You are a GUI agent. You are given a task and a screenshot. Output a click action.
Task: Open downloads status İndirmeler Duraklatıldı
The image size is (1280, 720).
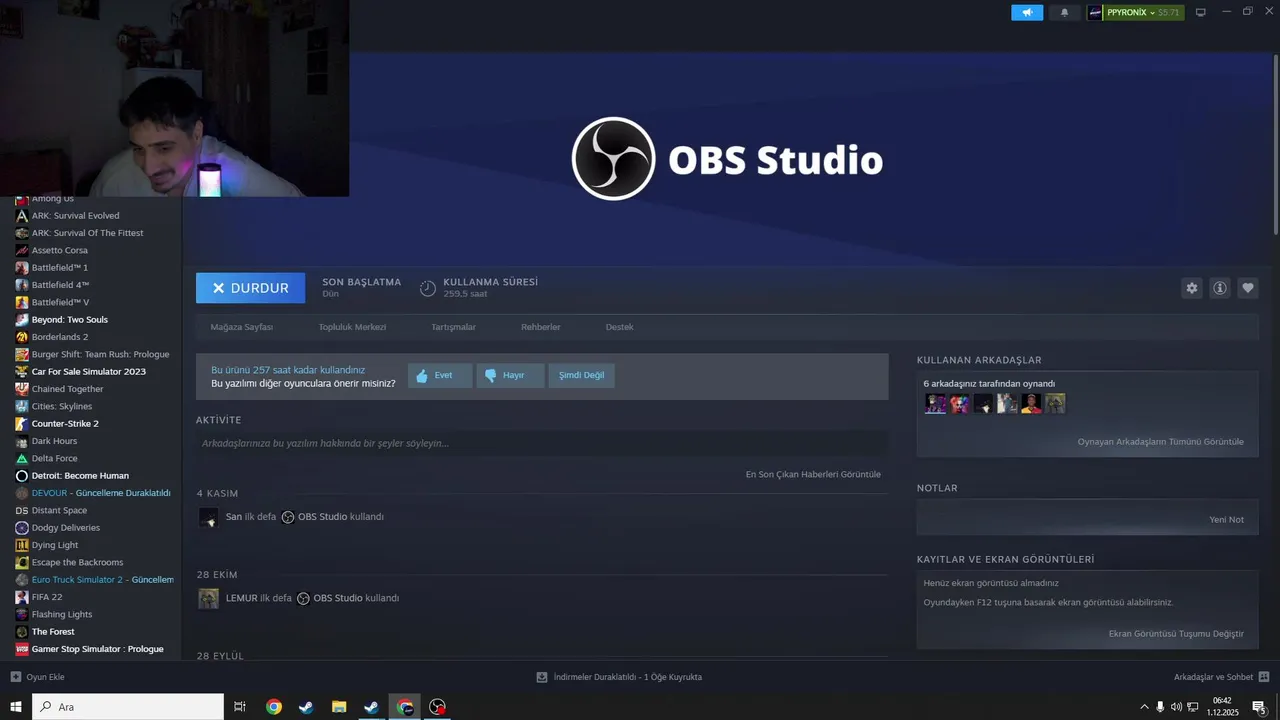click(620, 677)
